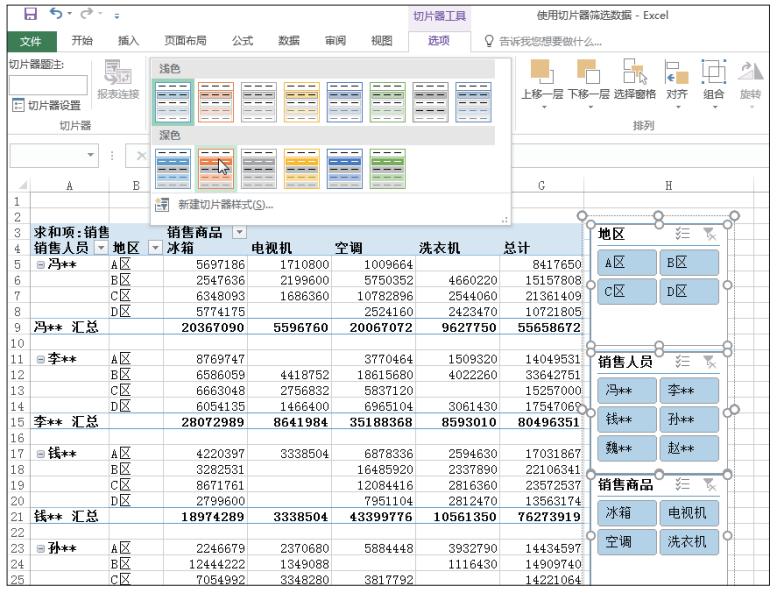Toggle multi-select on 销售商品 slicer
This screenshot has width=783, height=594.
(683, 484)
